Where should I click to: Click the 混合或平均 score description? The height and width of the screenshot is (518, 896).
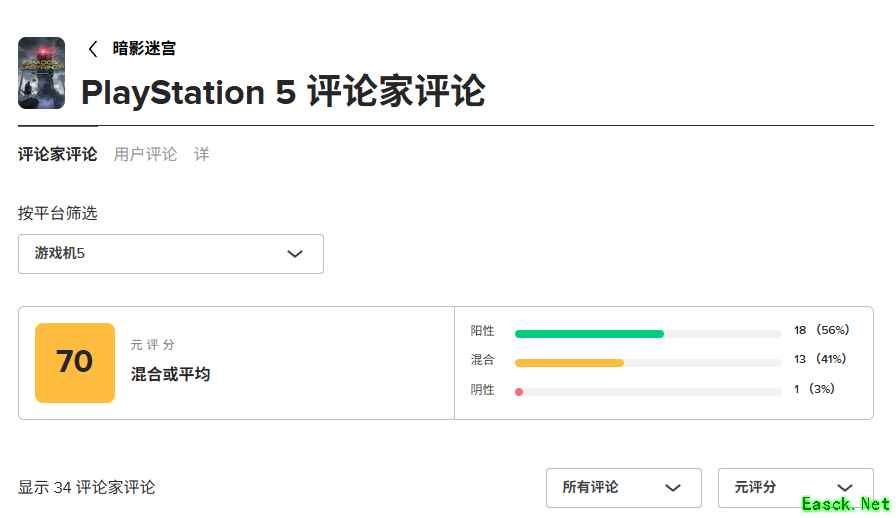[x=170, y=374]
